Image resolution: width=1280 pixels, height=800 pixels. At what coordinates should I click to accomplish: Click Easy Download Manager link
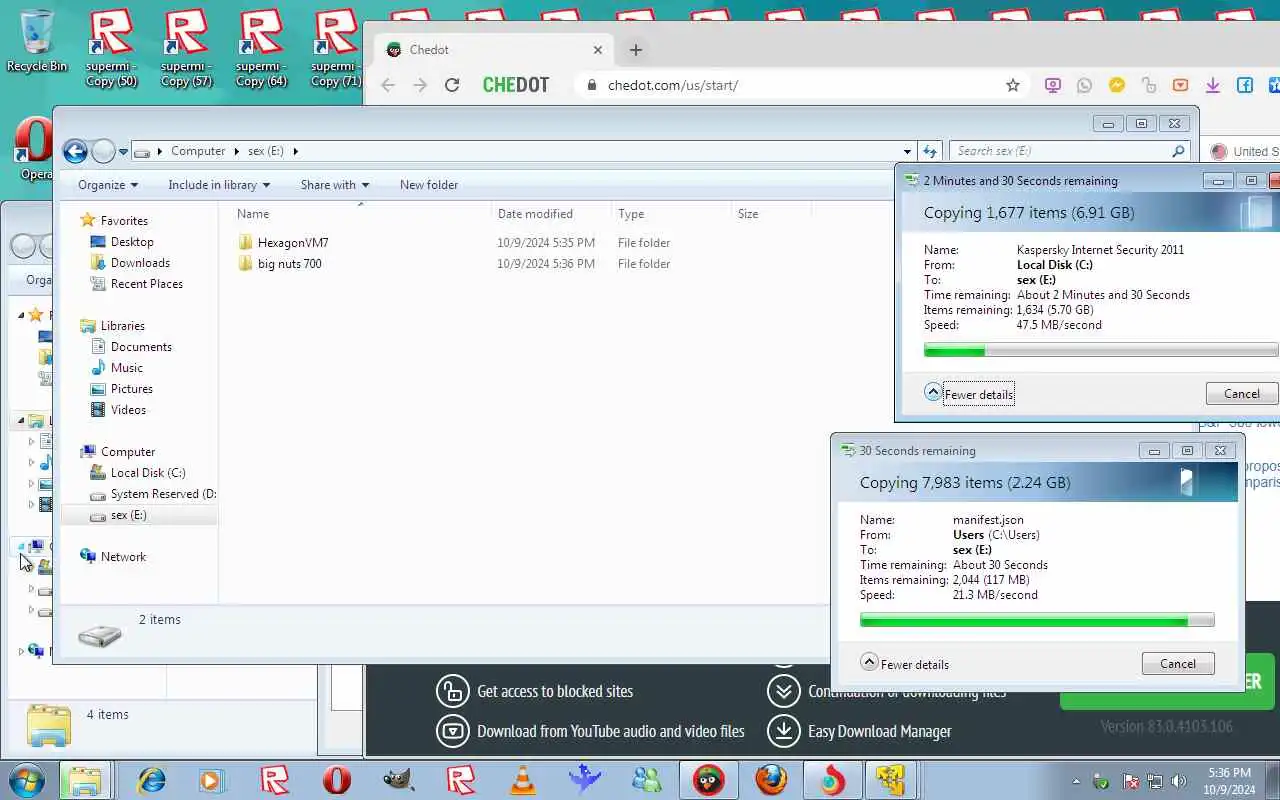(880, 731)
